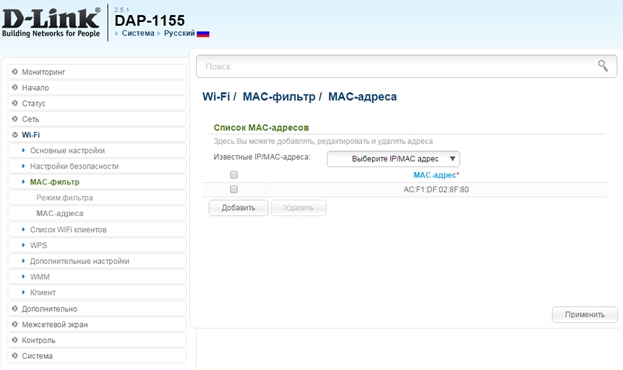Open the Система menu in header
Image resolution: width=623 pixels, height=370 pixels.
point(138,33)
